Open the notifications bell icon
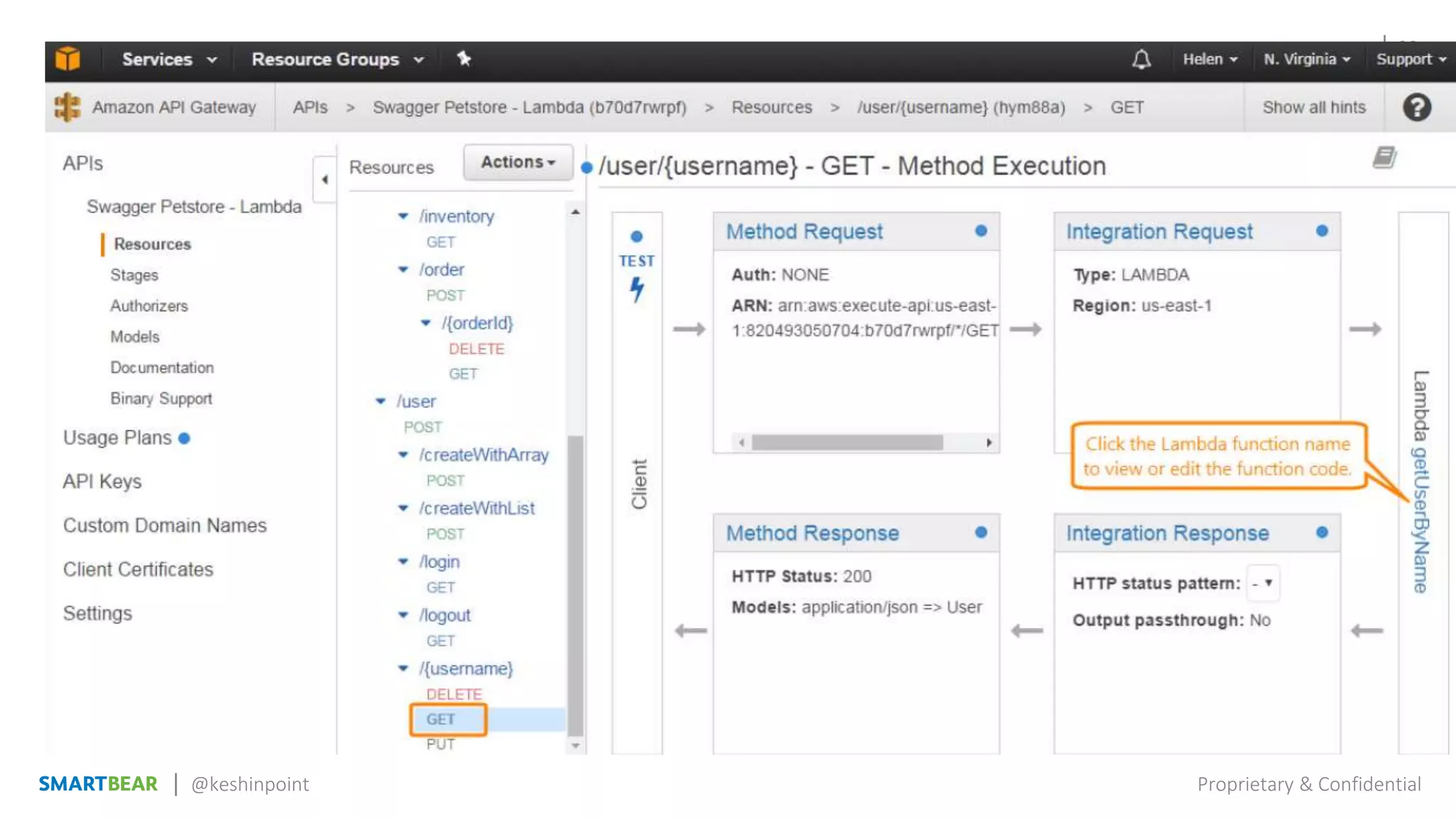The image size is (1456, 819). [x=1141, y=60]
